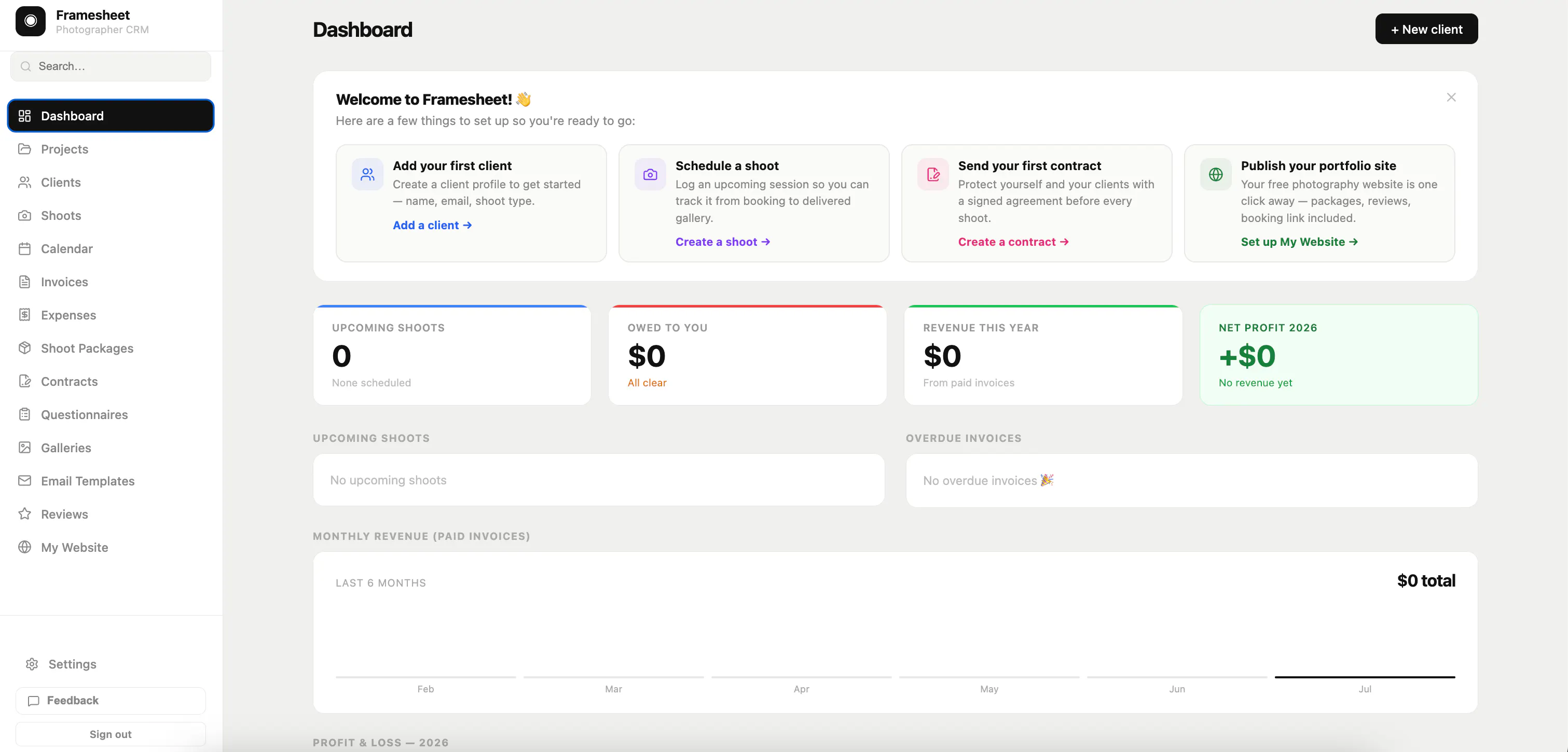Select the Calendar icon in the sidebar
1568x752 pixels.
coord(24,248)
